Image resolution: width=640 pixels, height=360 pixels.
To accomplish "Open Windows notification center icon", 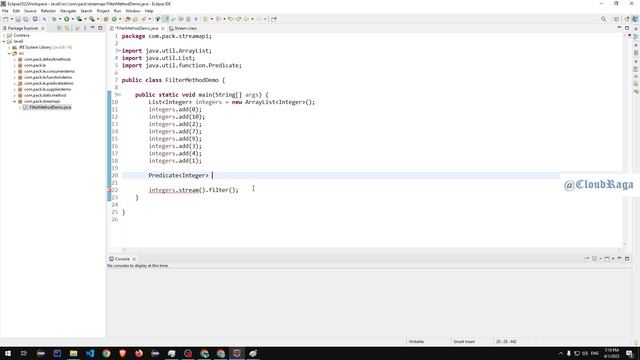I will [629, 353].
